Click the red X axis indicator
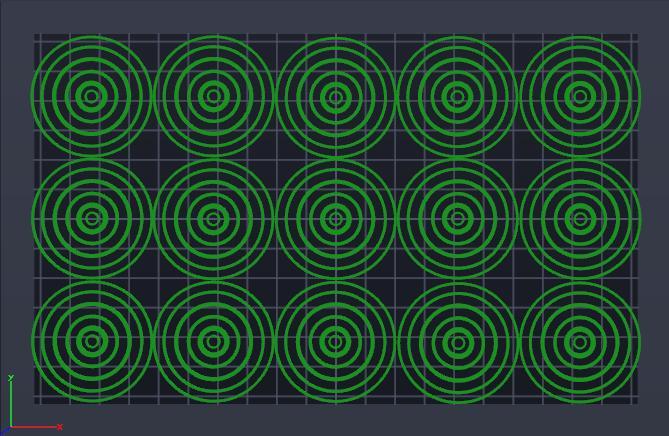This screenshot has height=436, width=669. [37, 427]
